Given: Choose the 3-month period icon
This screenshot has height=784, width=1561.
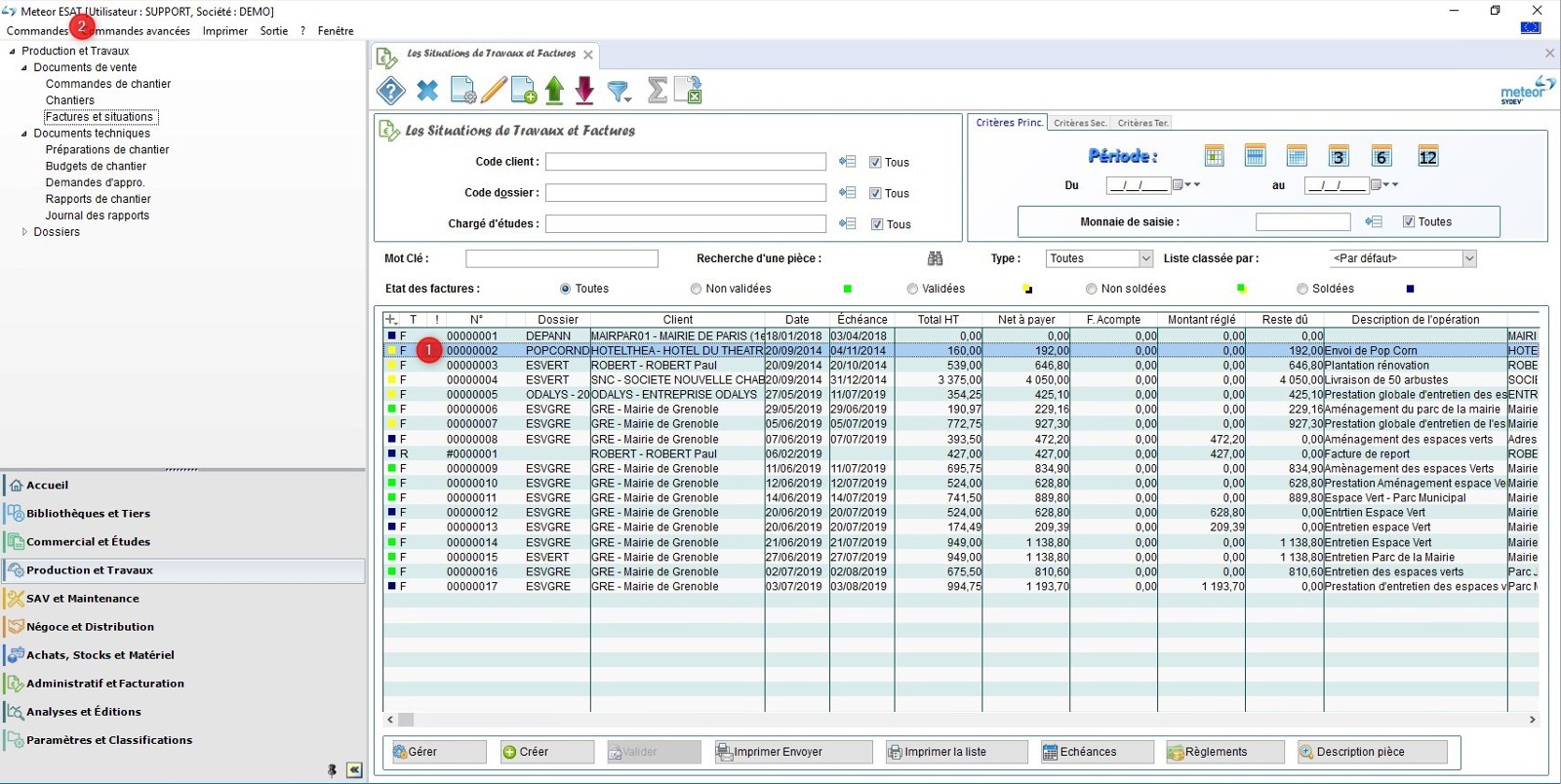Looking at the screenshot, I should coord(1339,157).
